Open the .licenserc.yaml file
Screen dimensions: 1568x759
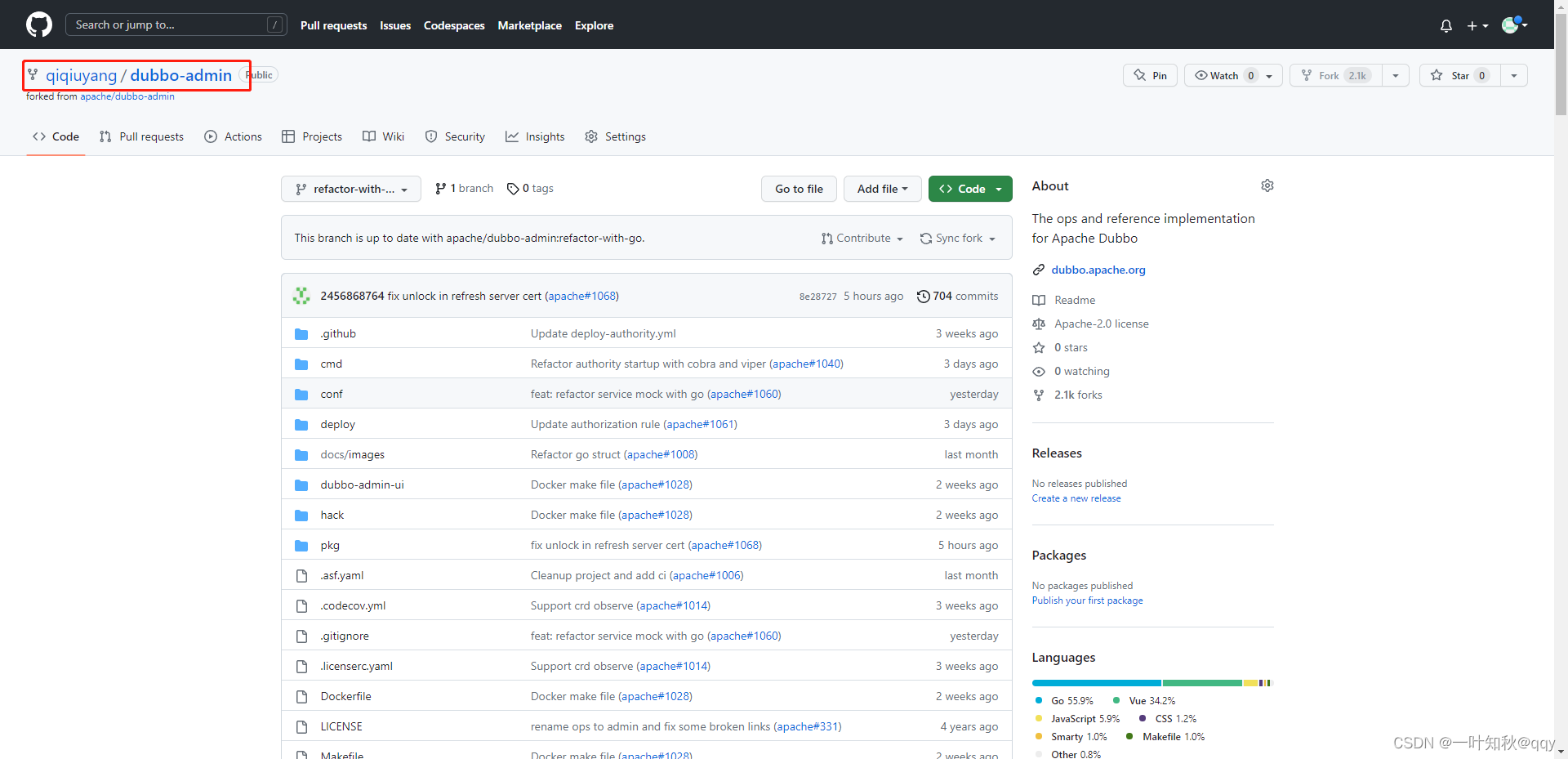[x=356, y=667]
